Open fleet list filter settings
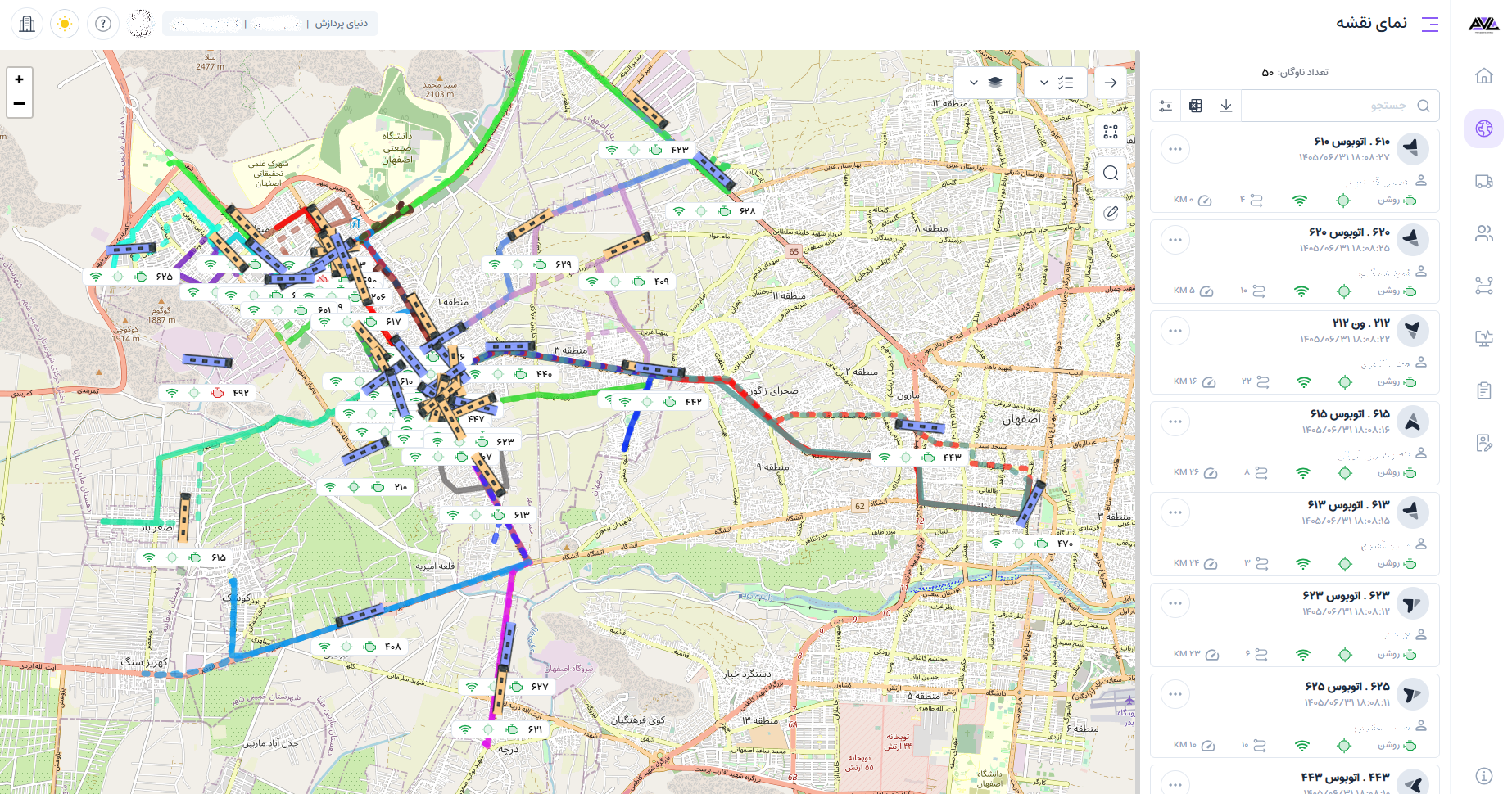Image resolution: width=1512 pixels, height=794 pixels. (x=1166, y=106)
